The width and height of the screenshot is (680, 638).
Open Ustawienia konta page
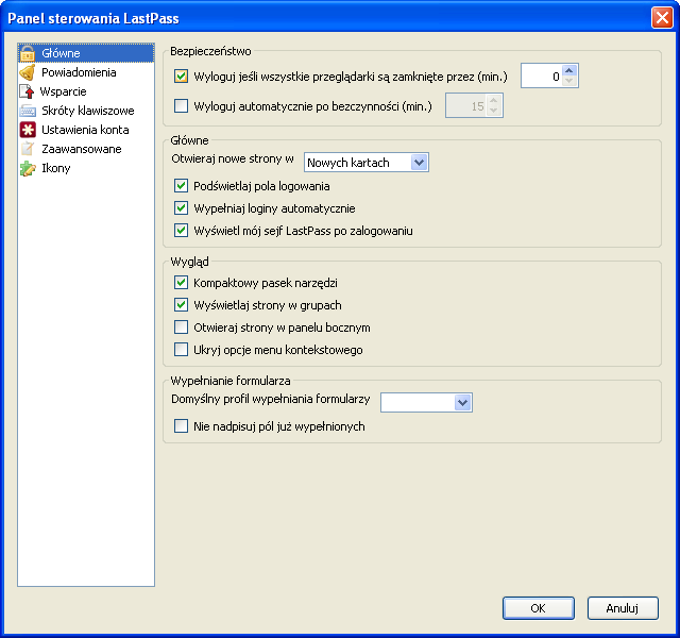point(85,130)
